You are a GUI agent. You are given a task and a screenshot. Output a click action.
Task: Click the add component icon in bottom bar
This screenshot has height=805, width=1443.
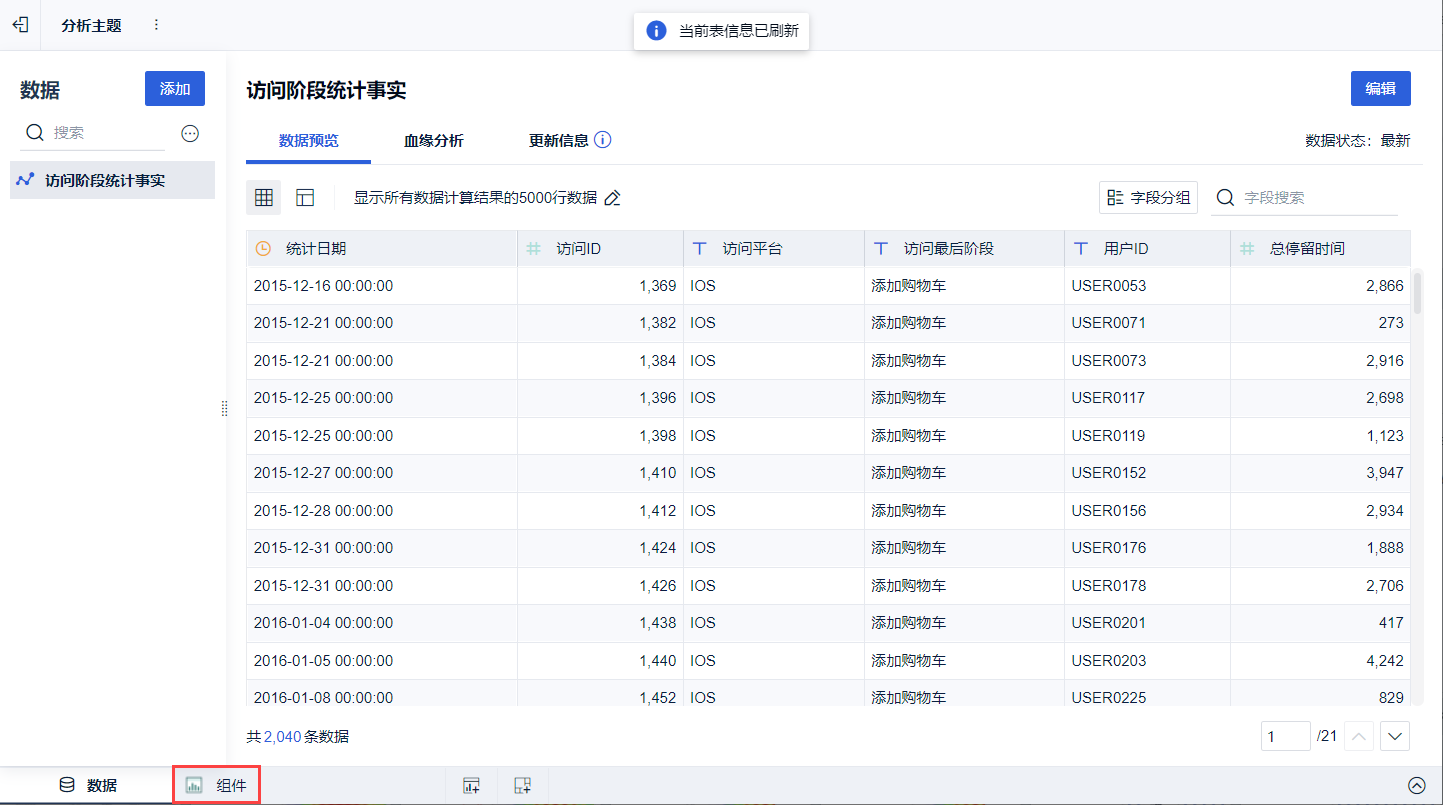point(471,786)
